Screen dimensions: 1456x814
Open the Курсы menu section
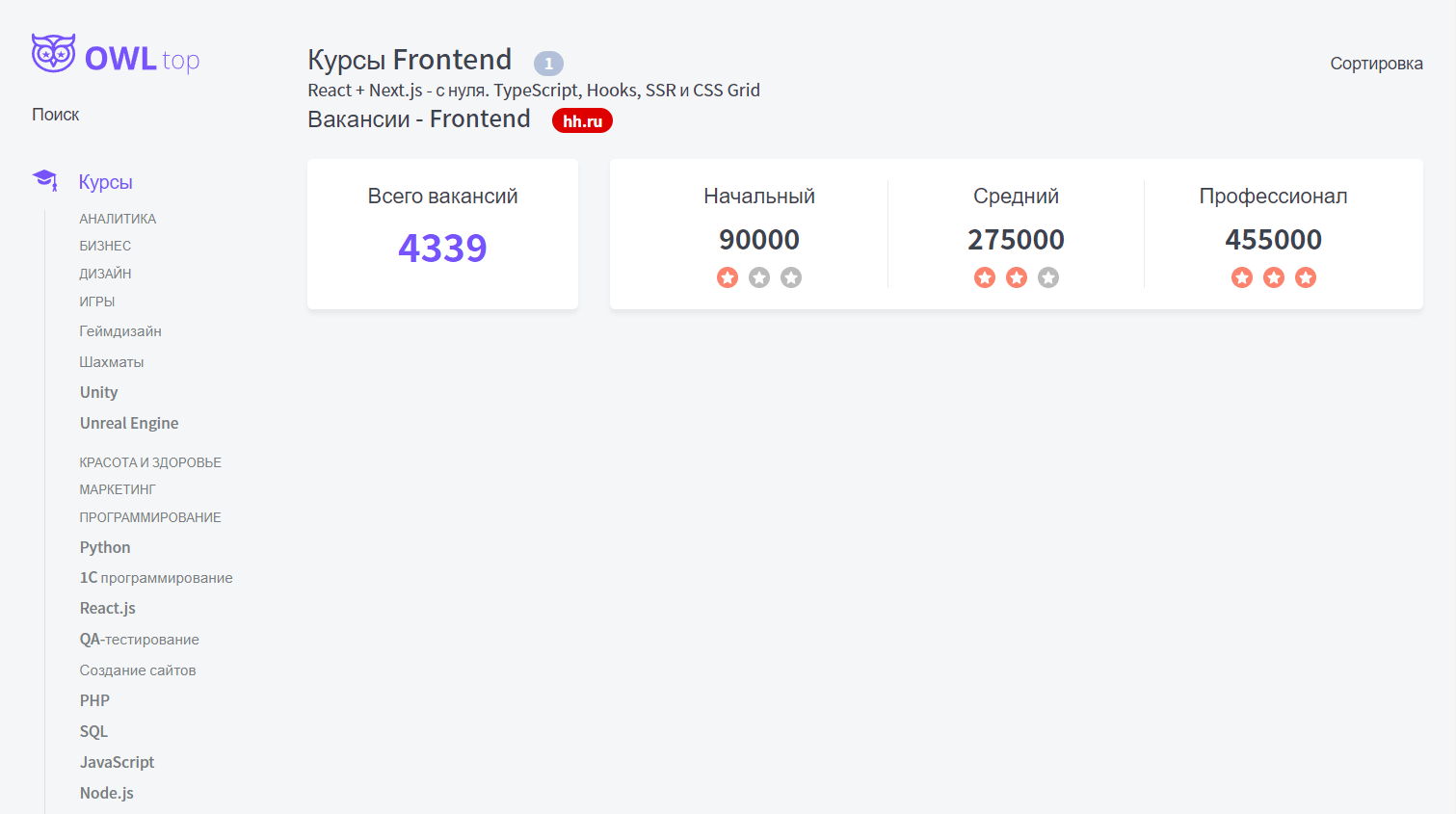tap(106, 182)
